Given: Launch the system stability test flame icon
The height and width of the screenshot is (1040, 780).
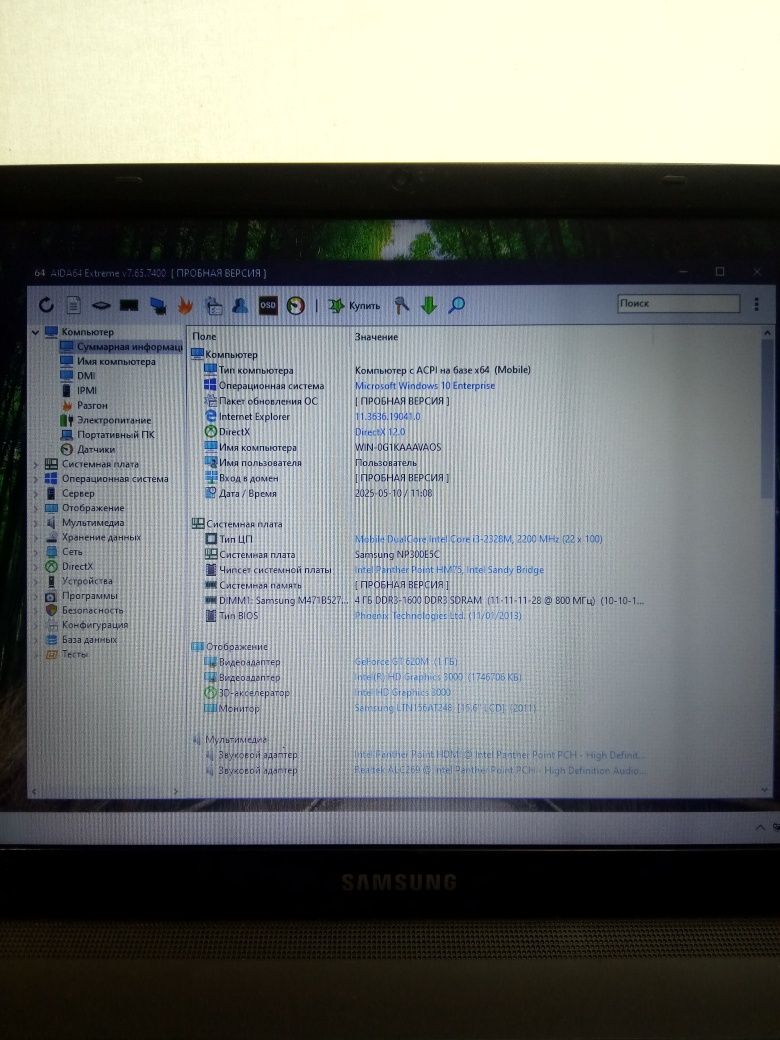Looking at the screenshot, I should 185,305.
